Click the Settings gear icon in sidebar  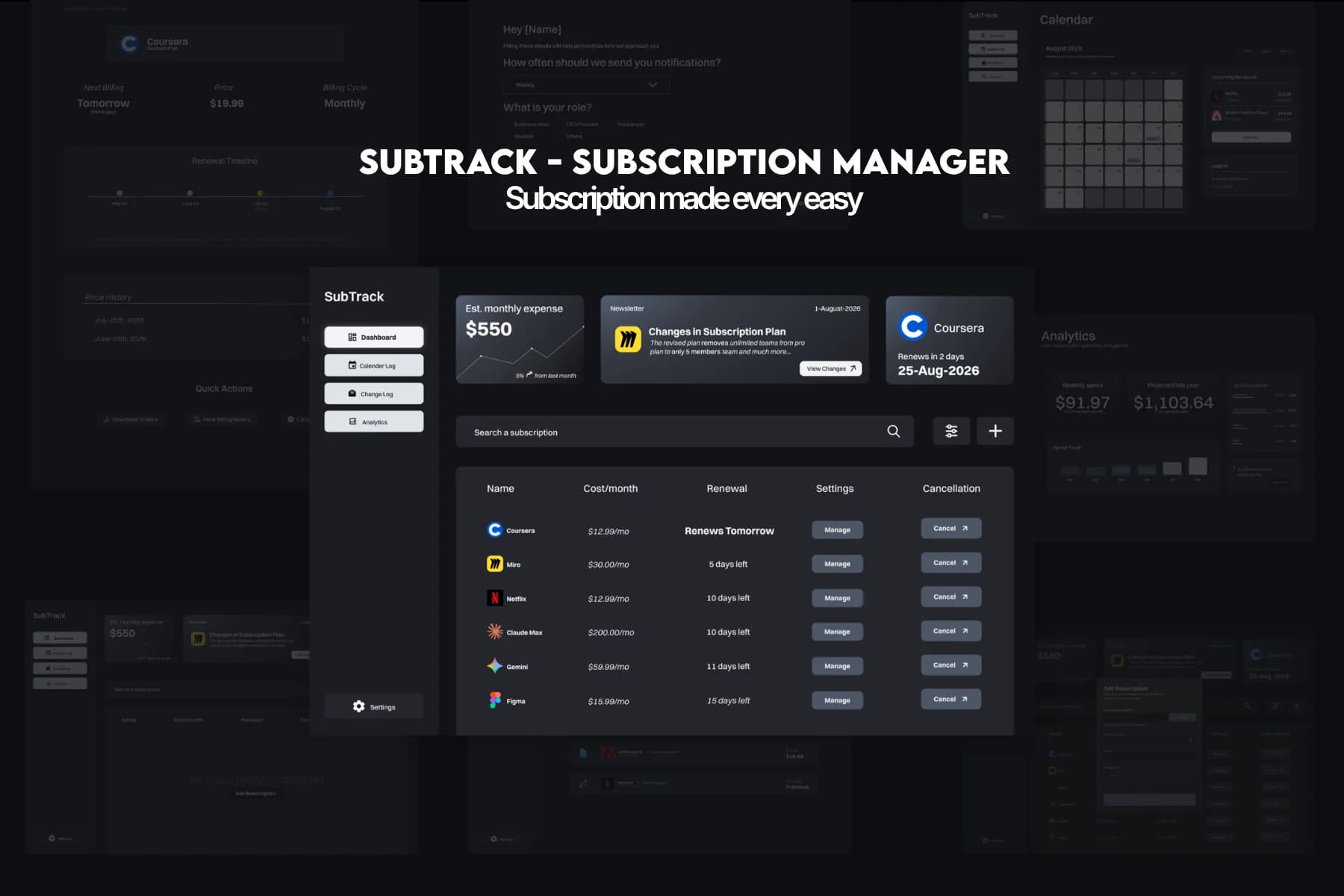click(358, 706)
